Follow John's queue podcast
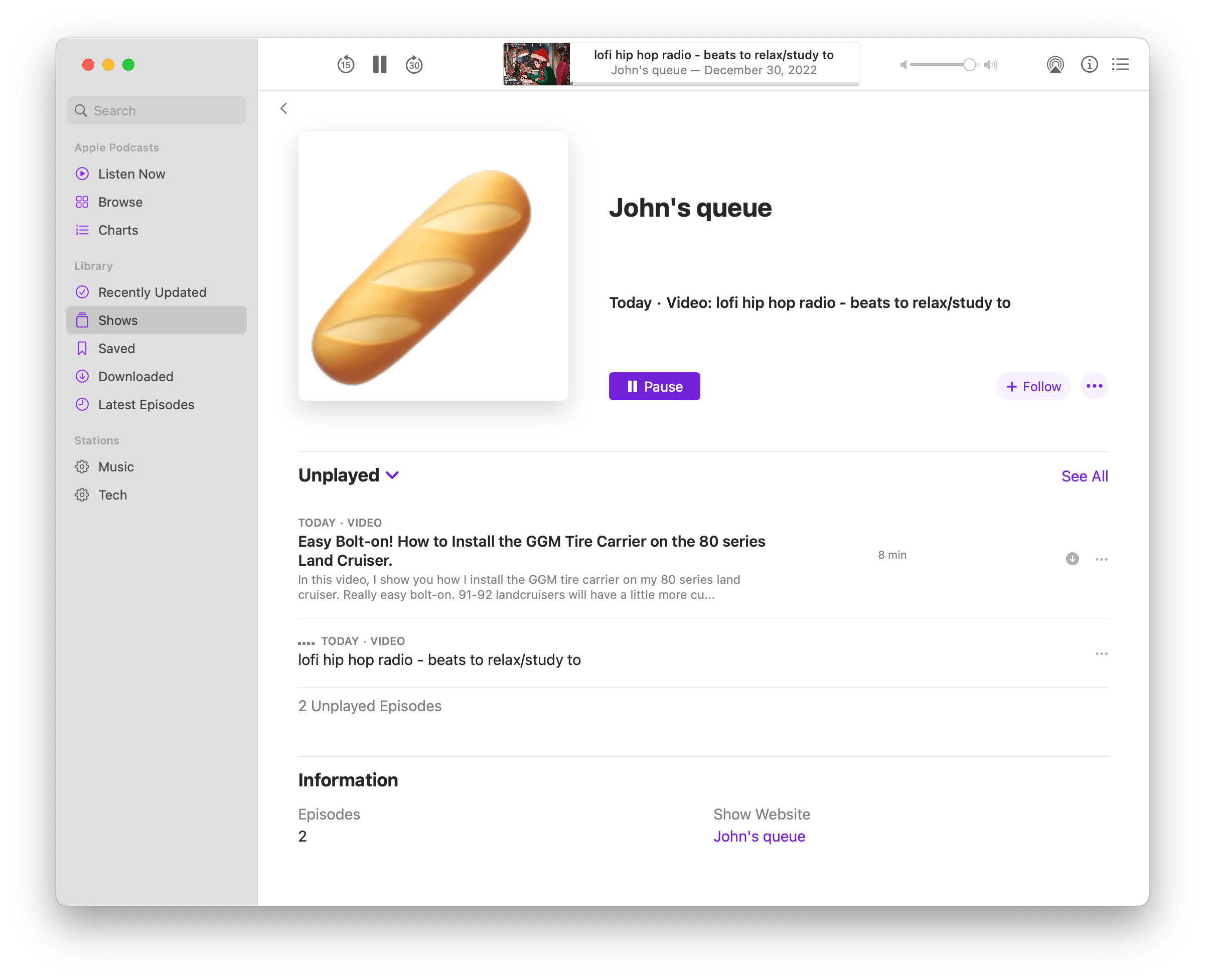Screen dimensions: 1205x980 pyautogui.click(x=1034, y=386)
